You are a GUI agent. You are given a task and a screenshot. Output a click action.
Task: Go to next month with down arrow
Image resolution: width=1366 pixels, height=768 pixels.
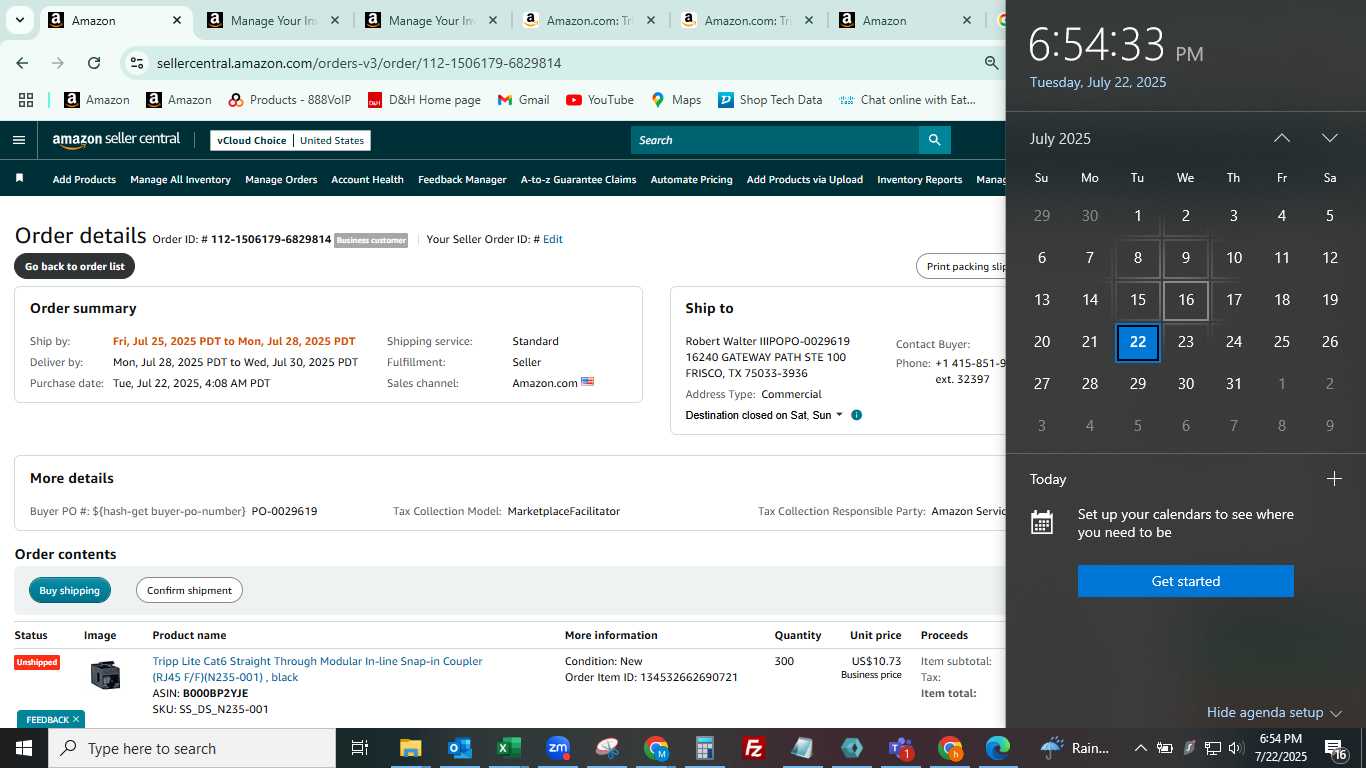[1329, 138]
